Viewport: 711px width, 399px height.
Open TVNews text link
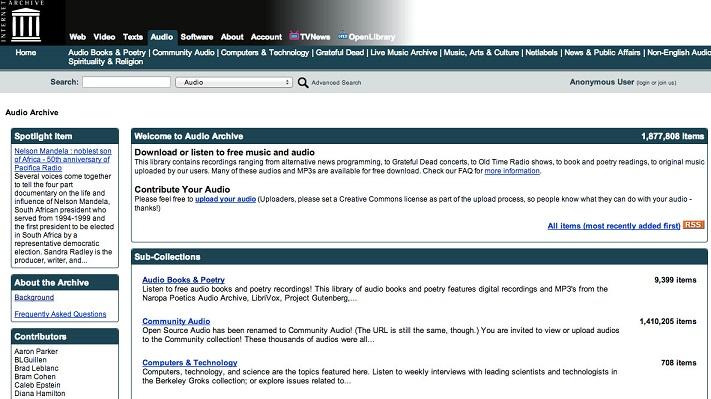point(315,37)
